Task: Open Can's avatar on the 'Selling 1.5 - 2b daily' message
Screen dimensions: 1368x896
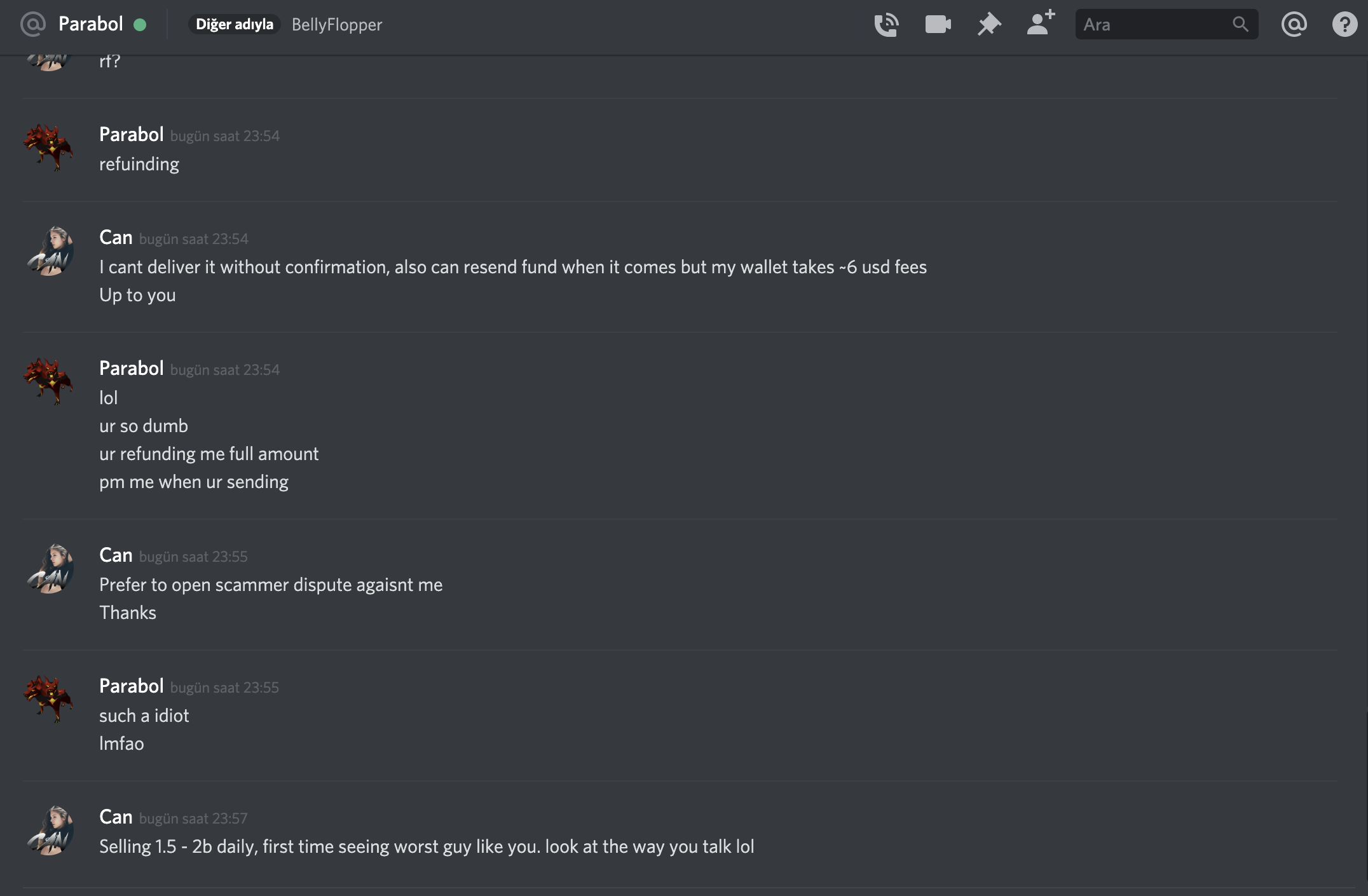Action: pyautogui.click(x=50, y=830)
